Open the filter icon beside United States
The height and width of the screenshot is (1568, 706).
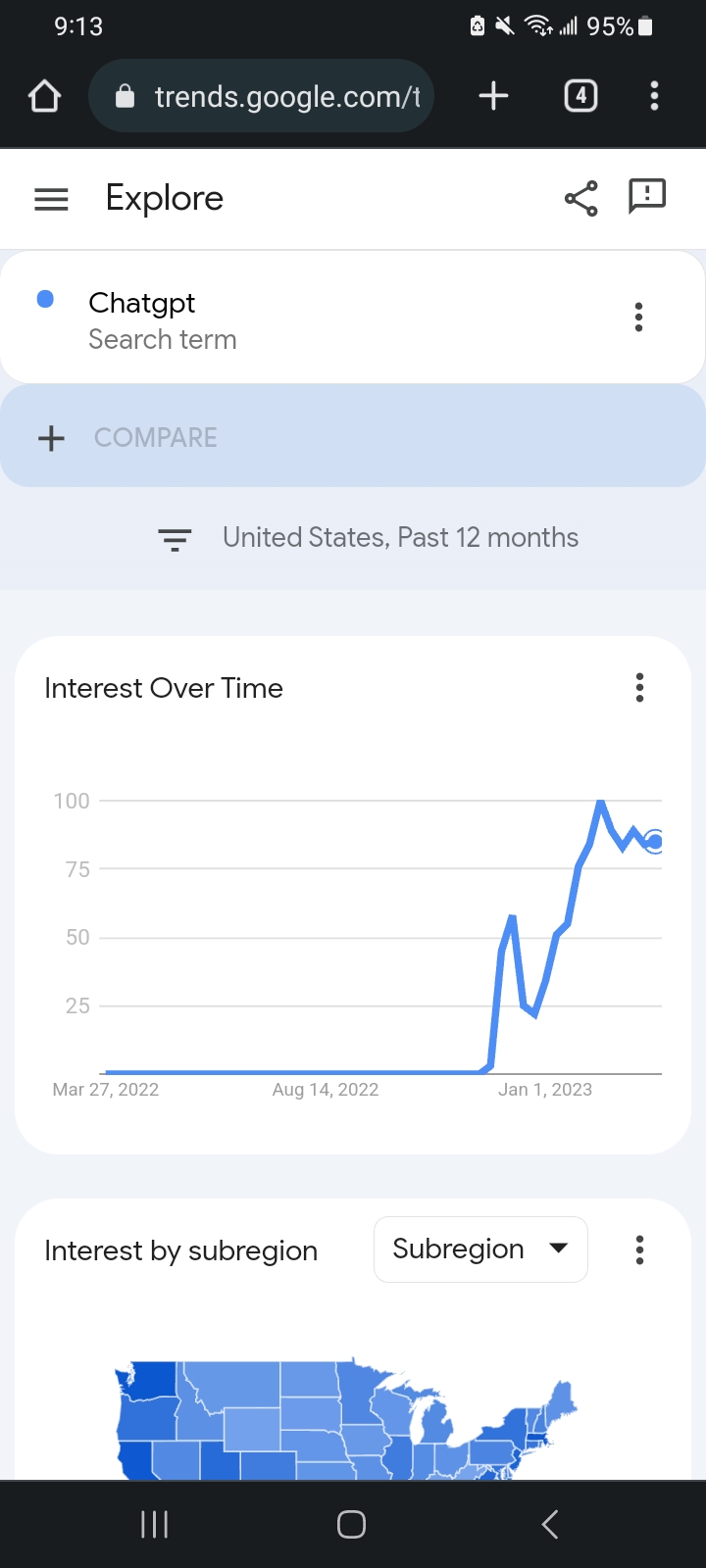click(175, 539)
